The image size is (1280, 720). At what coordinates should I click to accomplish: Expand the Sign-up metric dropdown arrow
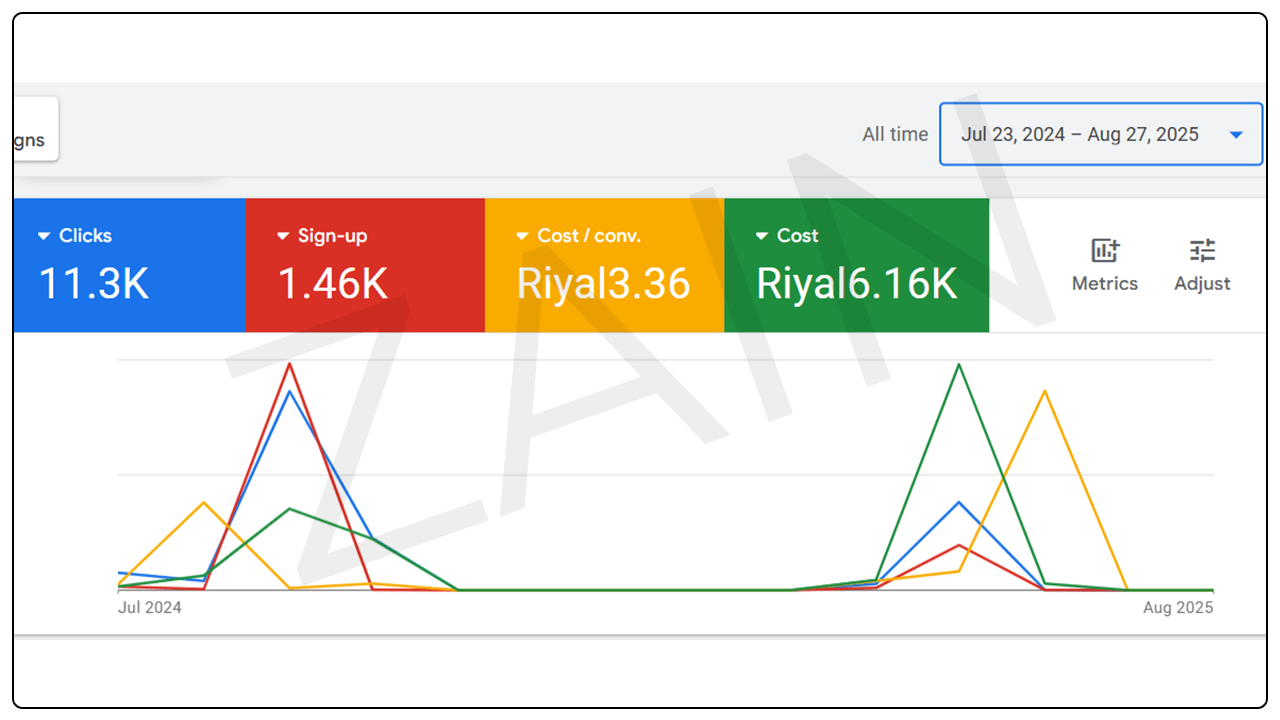283,236
